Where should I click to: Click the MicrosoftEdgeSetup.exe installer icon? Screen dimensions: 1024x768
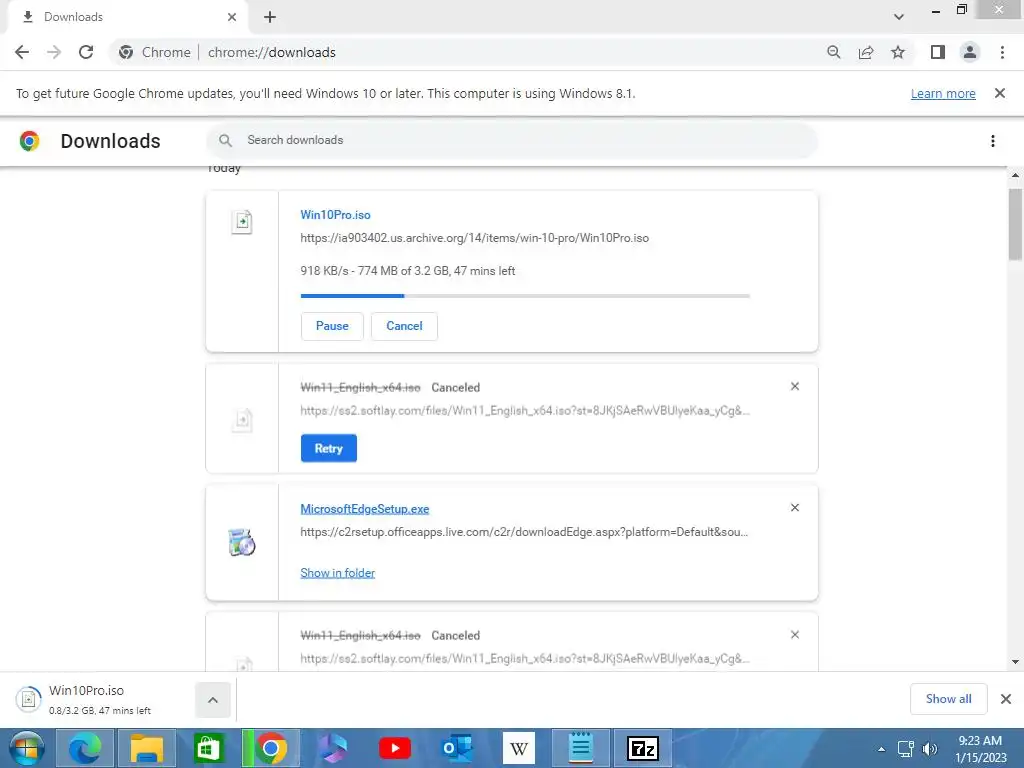coord(242,542)
